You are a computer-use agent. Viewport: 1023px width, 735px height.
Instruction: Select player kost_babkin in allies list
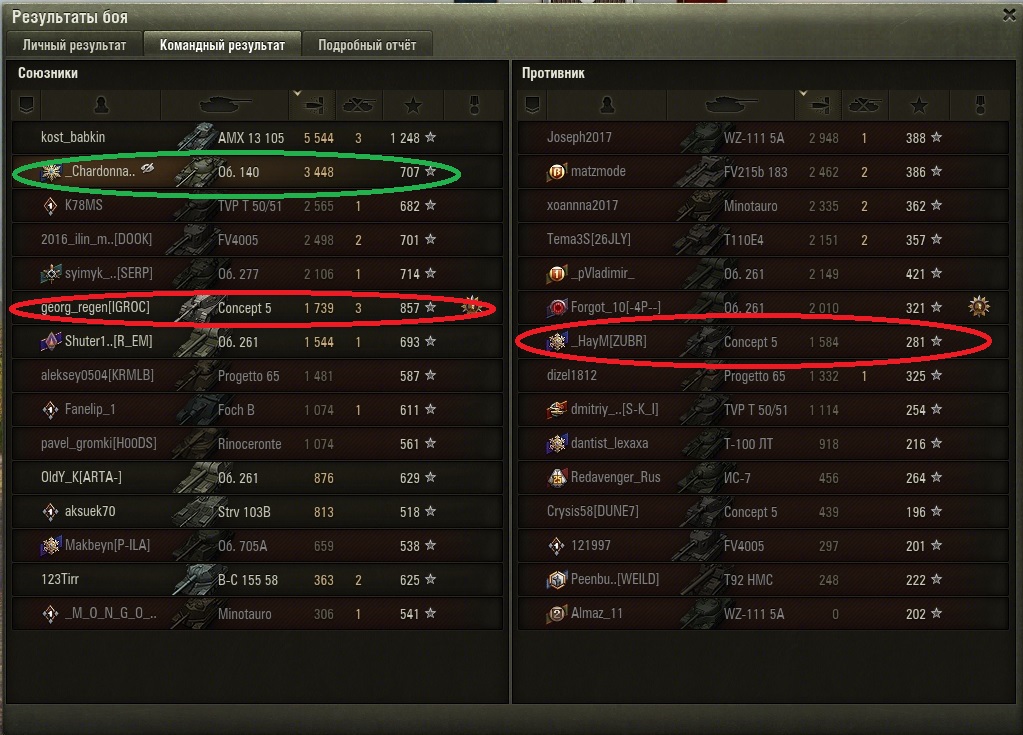coord(257,138)
